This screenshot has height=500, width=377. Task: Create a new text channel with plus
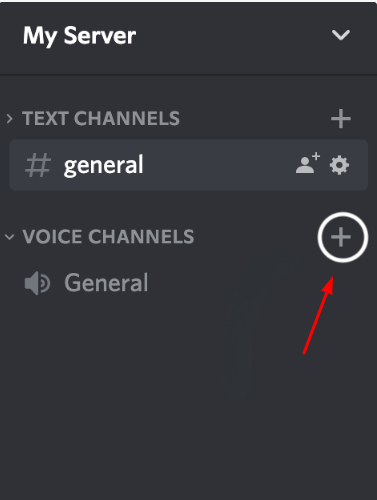point(341,119)
